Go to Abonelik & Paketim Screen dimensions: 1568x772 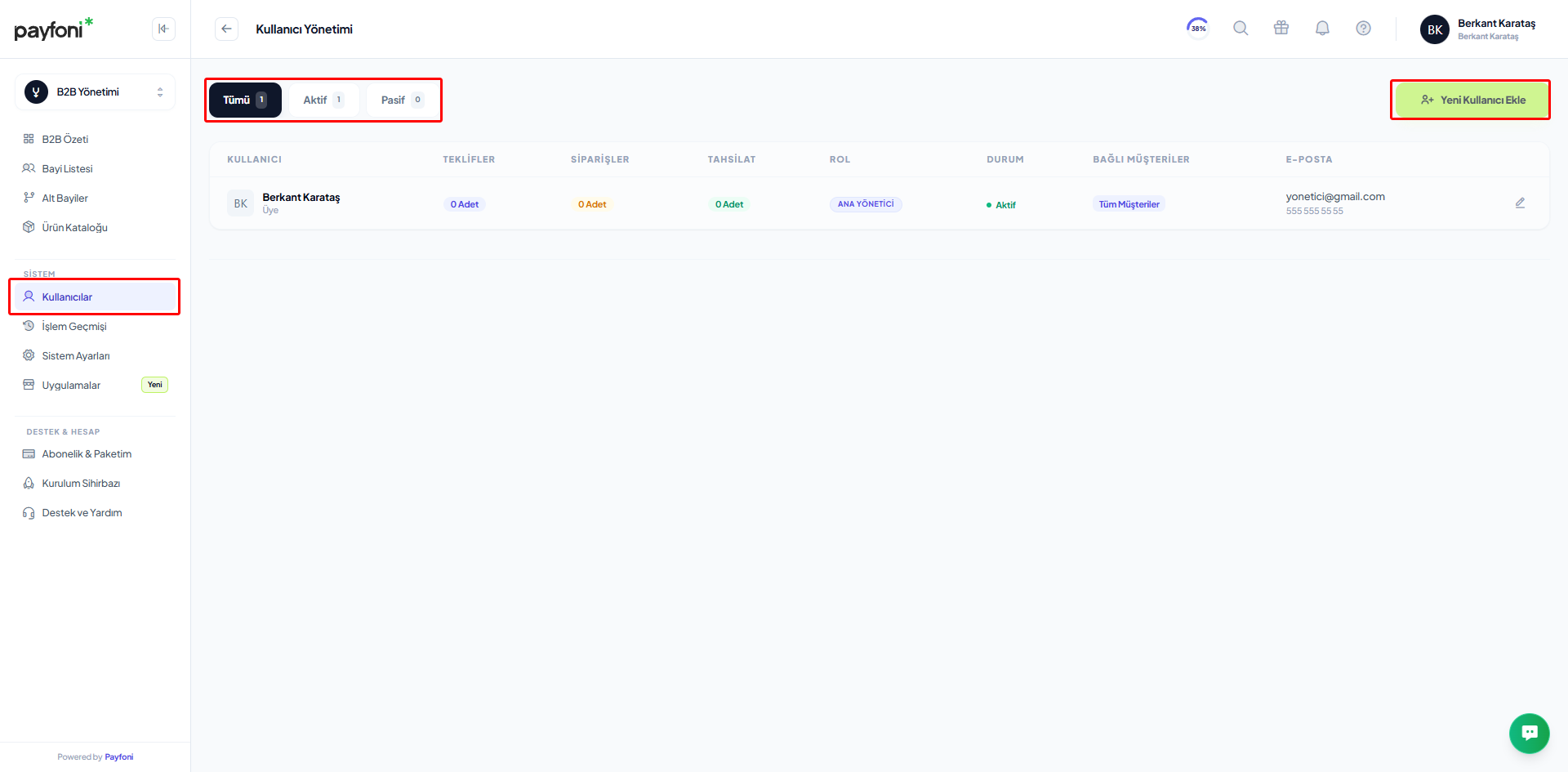point(95,453)
